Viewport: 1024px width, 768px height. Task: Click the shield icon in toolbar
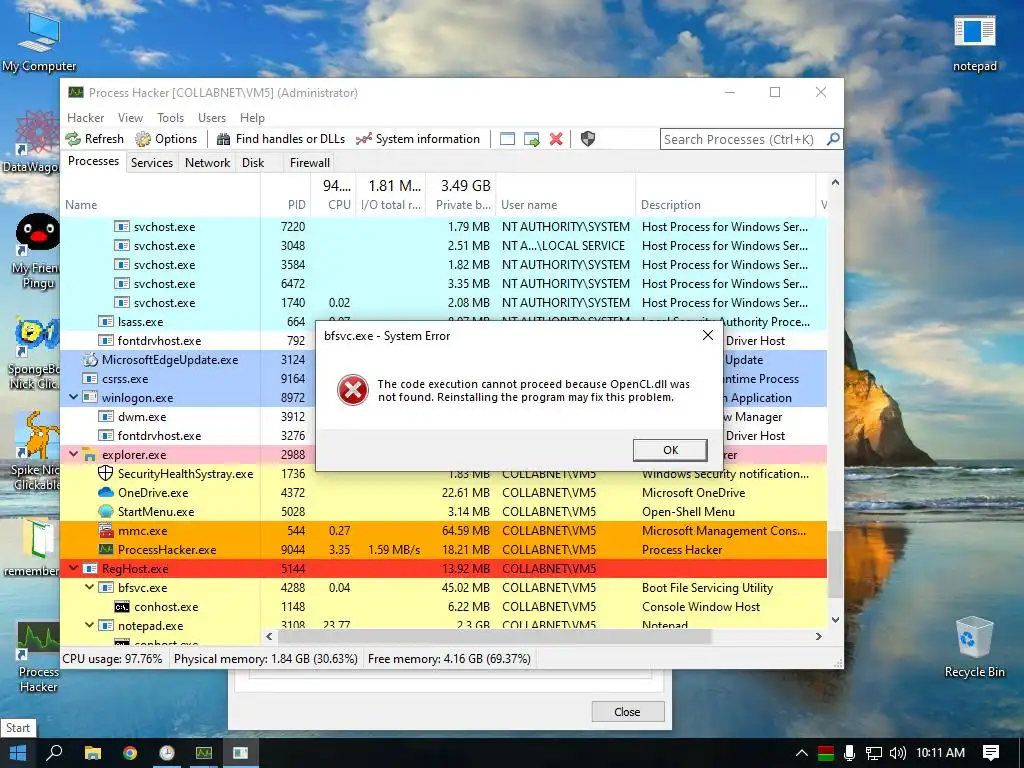588,138
